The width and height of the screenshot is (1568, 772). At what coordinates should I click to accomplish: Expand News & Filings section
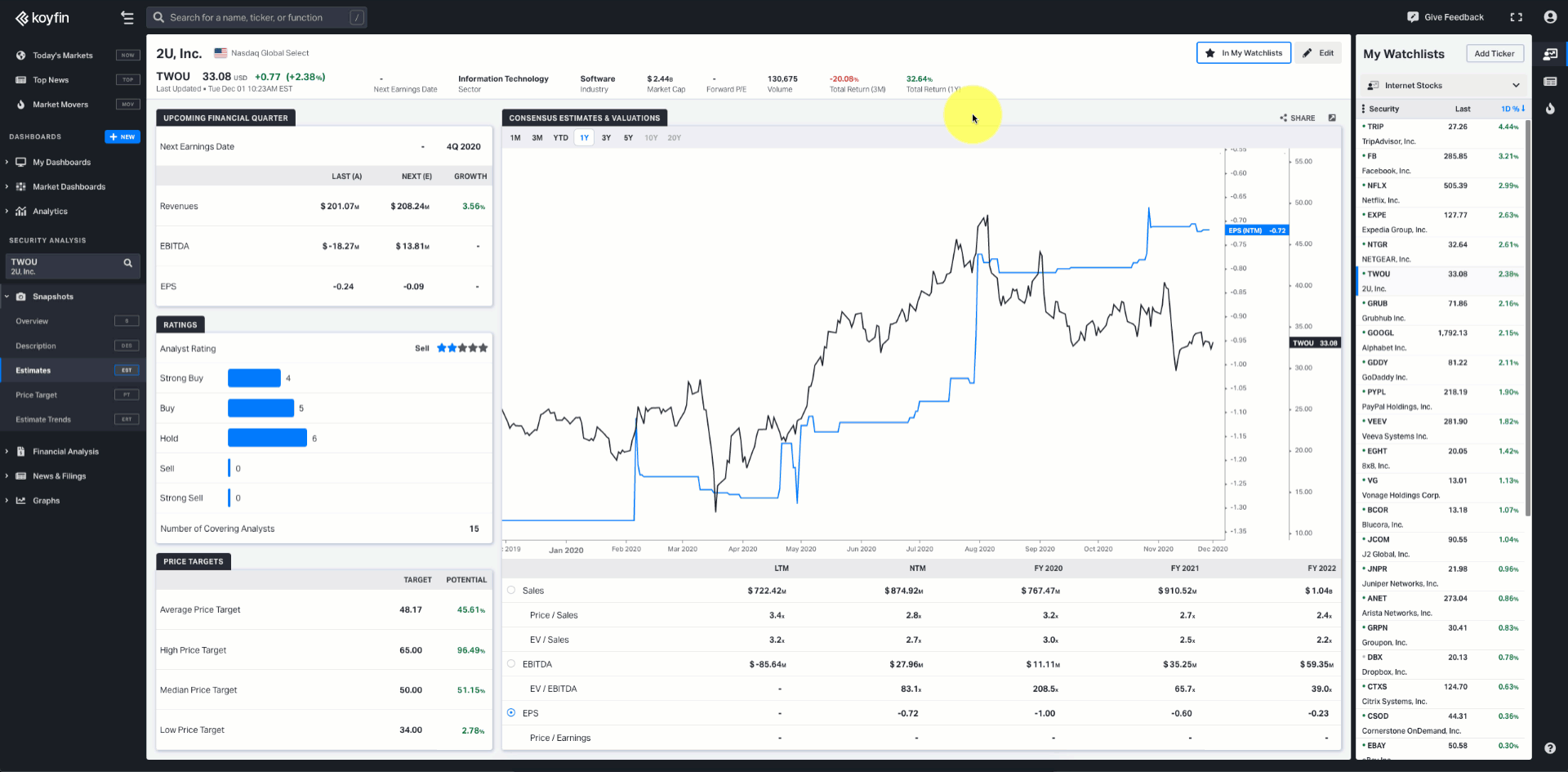click(7, 476)
